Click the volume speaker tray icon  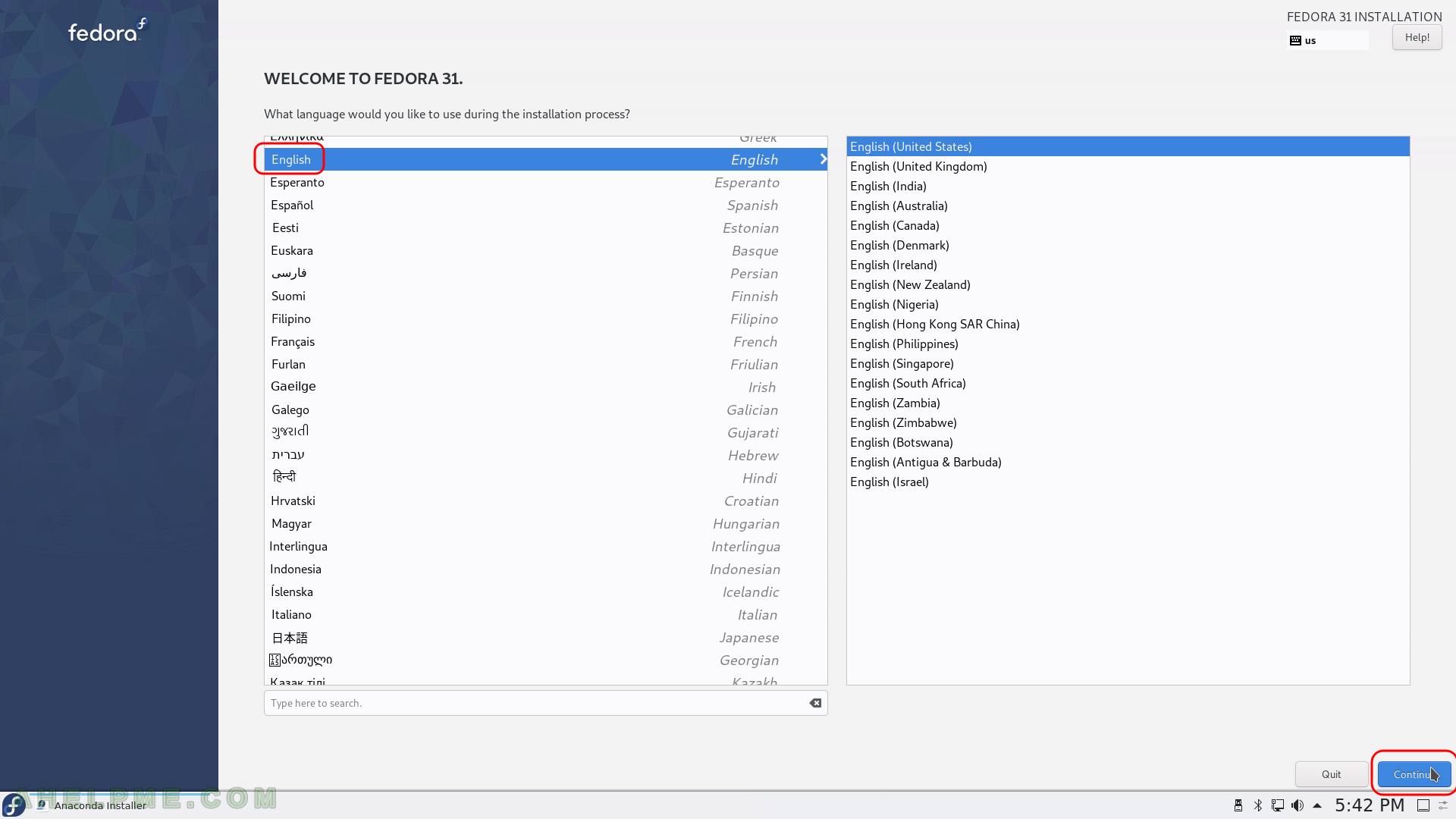point(1298,805)
